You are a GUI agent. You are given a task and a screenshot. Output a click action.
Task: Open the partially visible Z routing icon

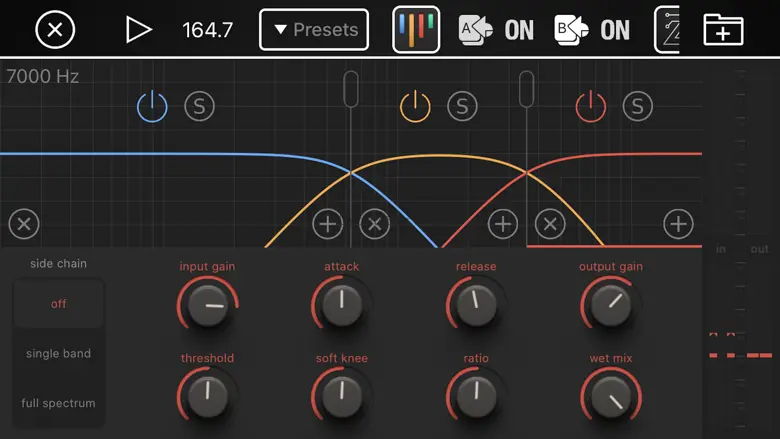(667, 30)
